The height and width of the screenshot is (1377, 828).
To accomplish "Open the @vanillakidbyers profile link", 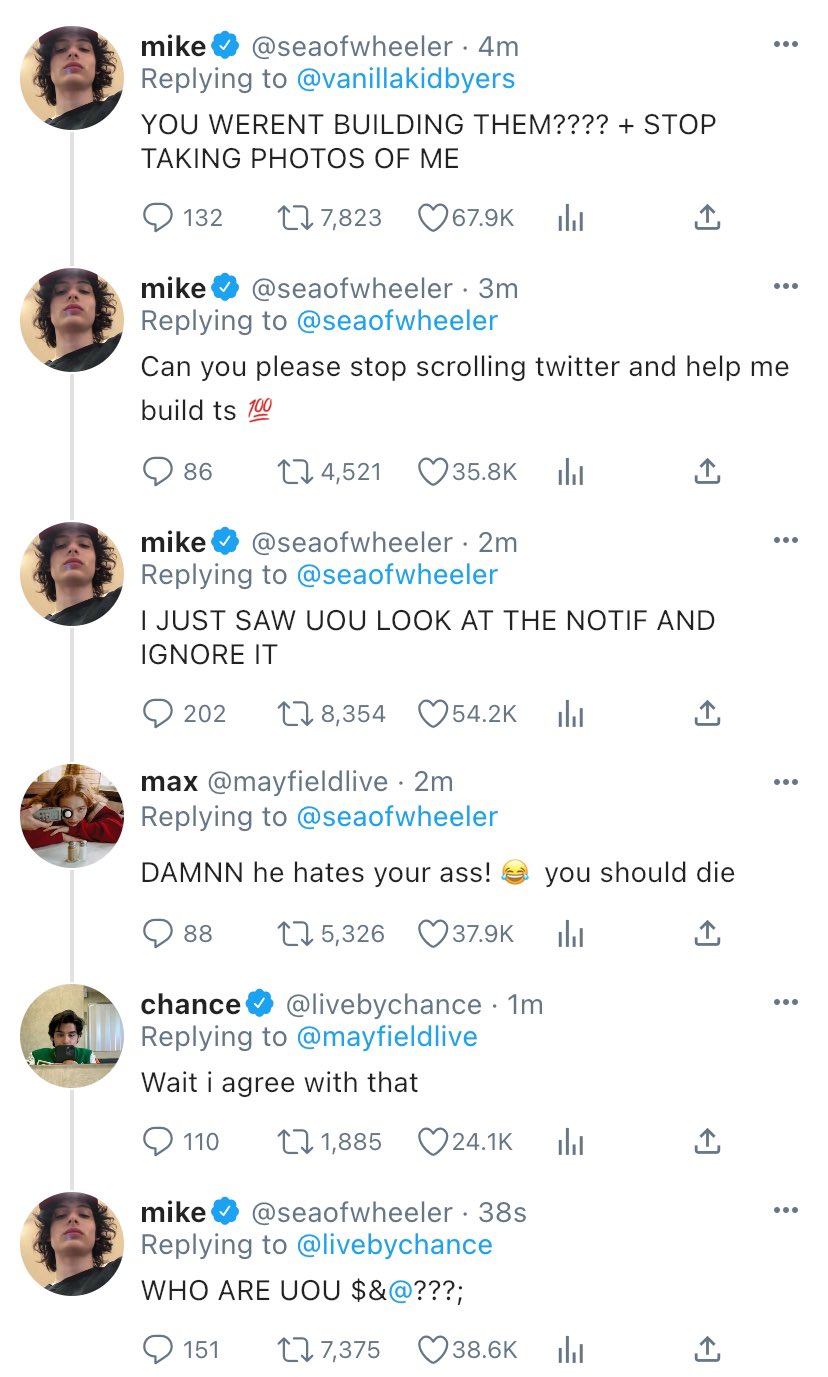I will tap(406, 78).
